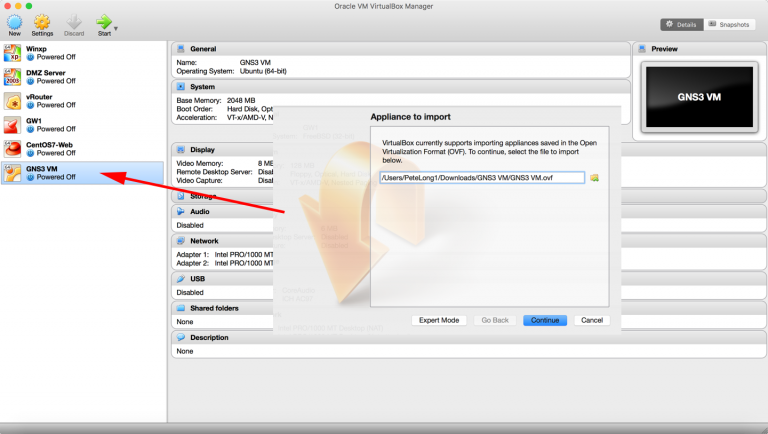Open Settings gear in toolbar

(42, 23)
